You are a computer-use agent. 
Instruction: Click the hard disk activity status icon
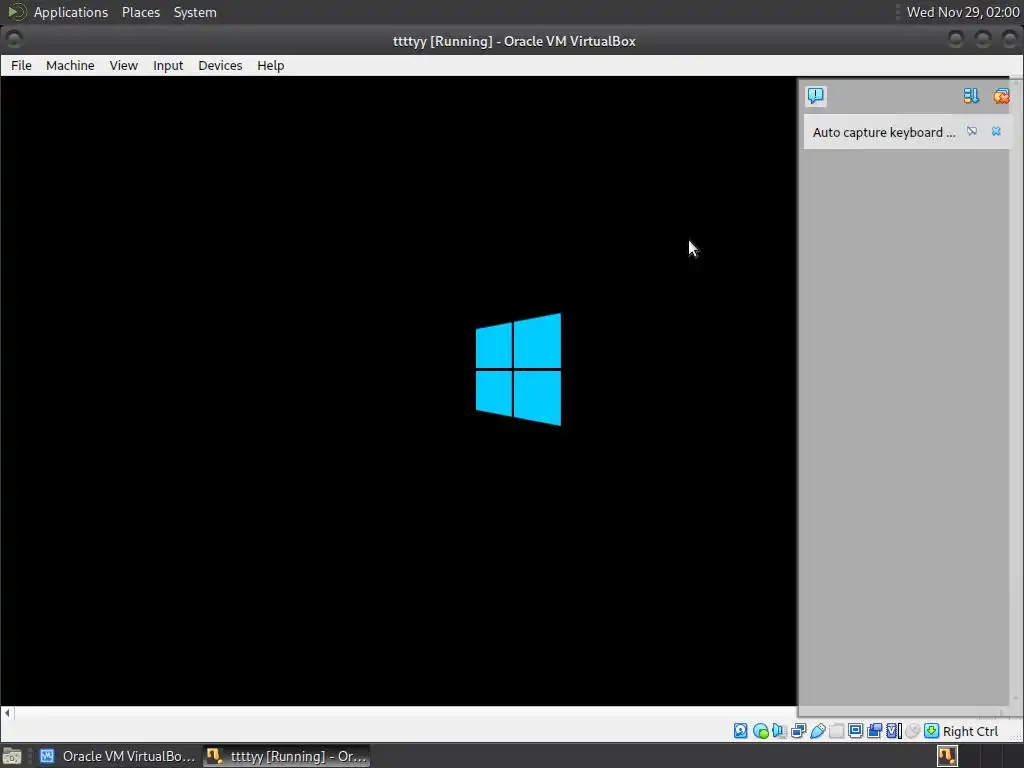click(x=741, y=731)
